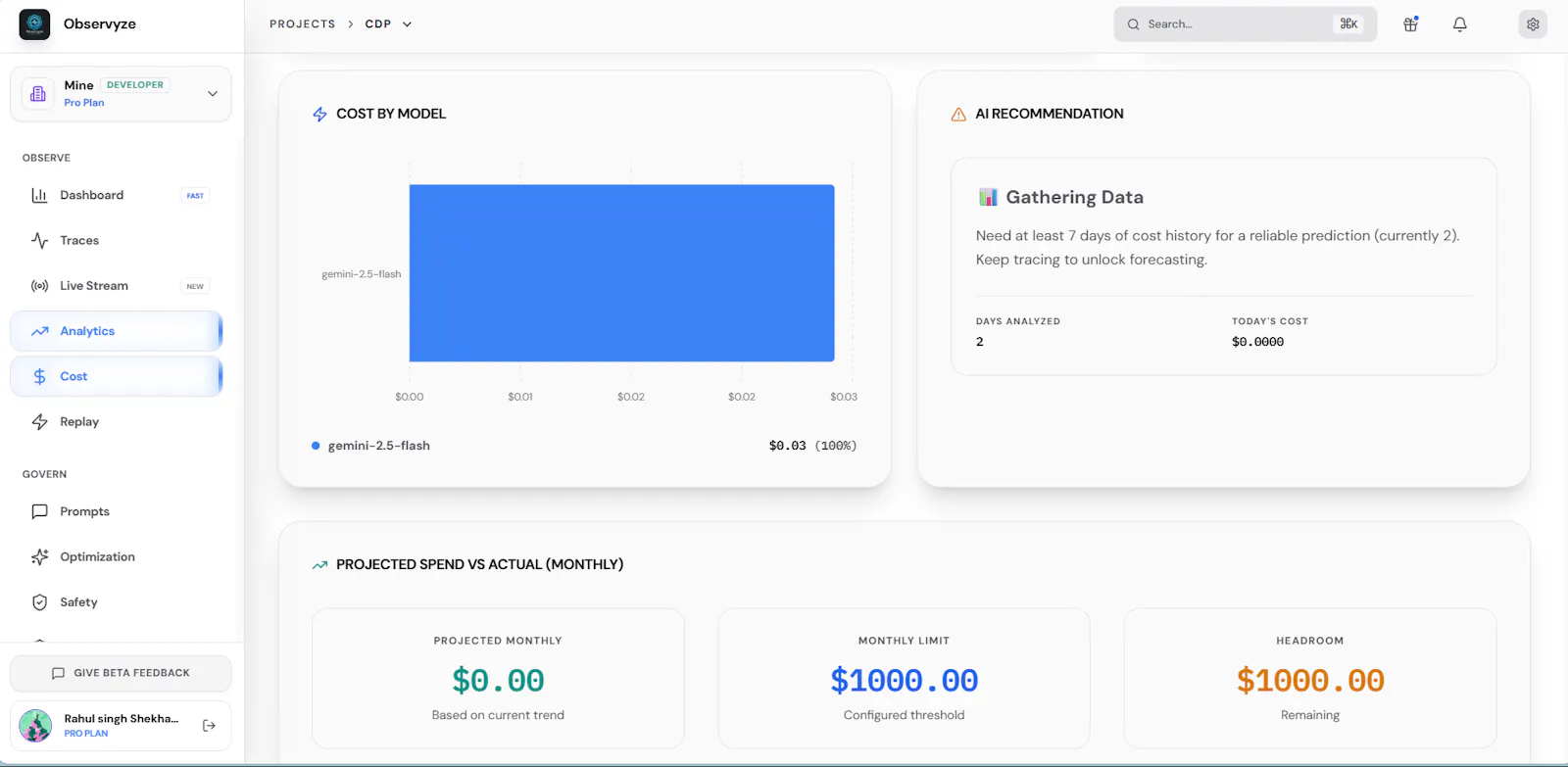Click the Configured threshold caption

click(x=904, y=715)
